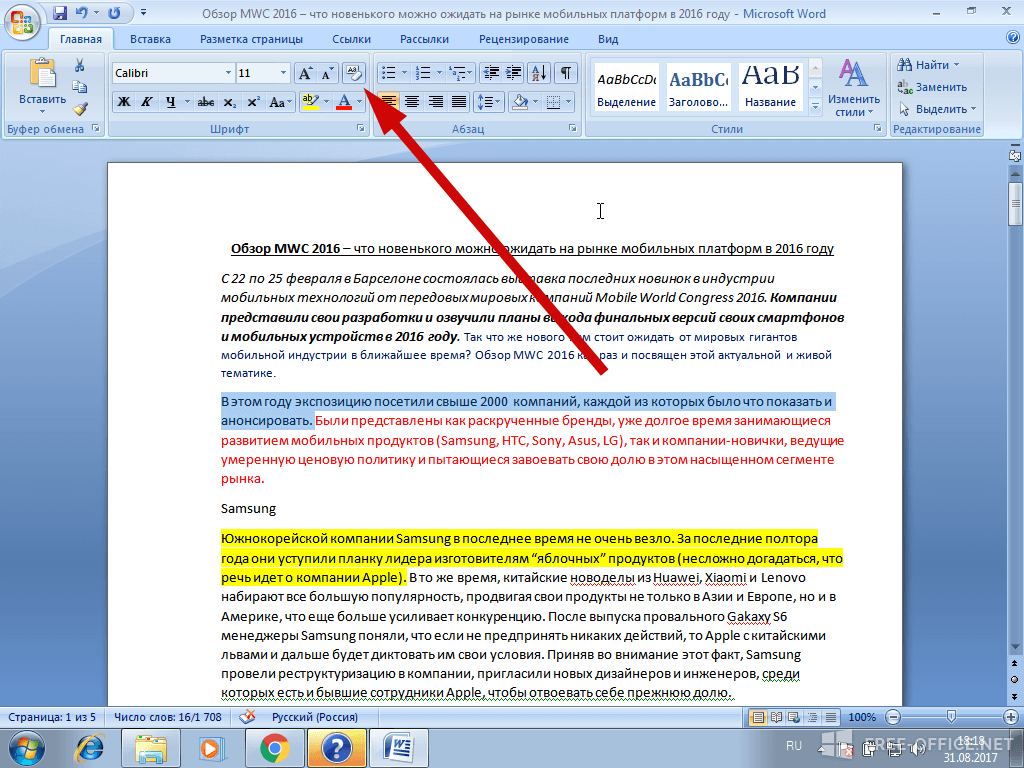Cut the selection with the scissors icon
The width and height of the screenshot is (1024, 768).
coord(80,65)
